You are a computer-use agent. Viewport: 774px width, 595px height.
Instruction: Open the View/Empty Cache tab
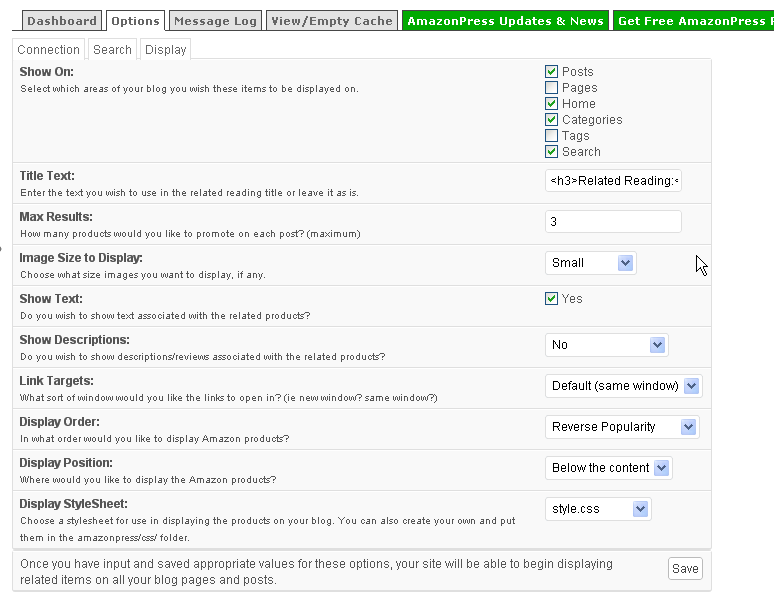332,21
